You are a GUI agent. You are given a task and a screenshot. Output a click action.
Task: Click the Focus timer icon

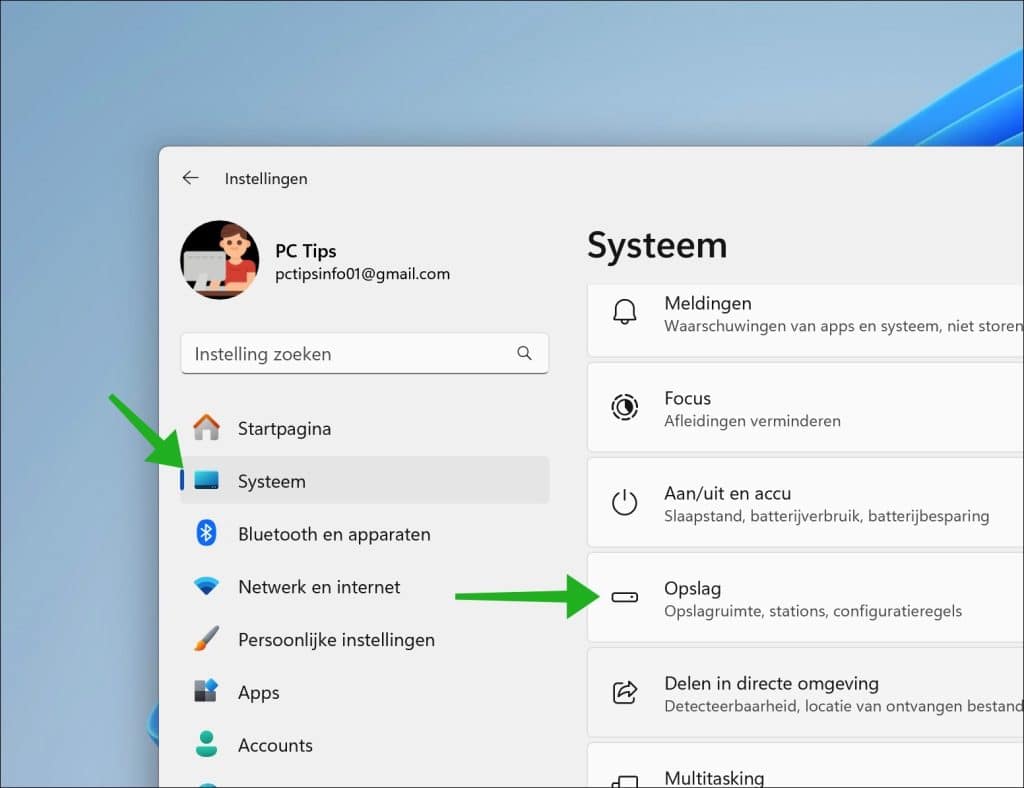pyautogui.click(x=625, y=407)
